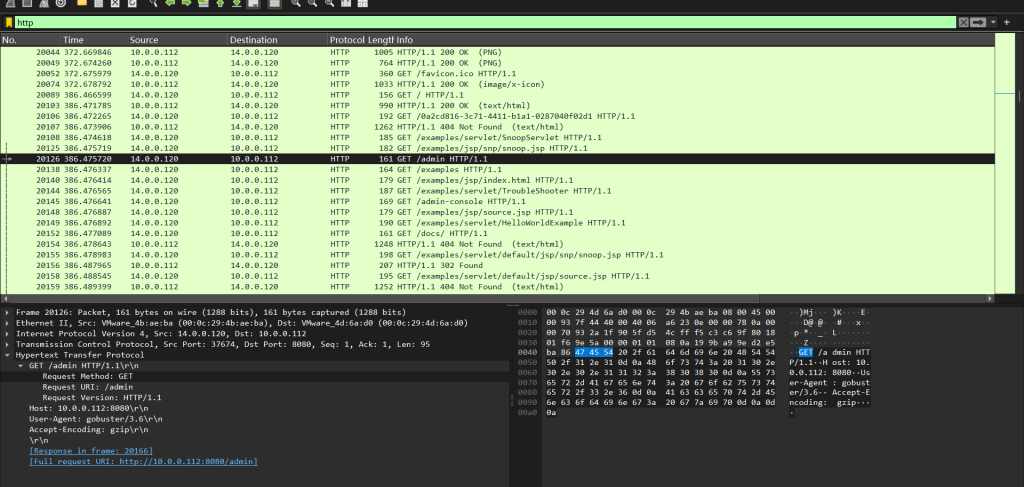Open a capture file via folder icon

point(82,4)
